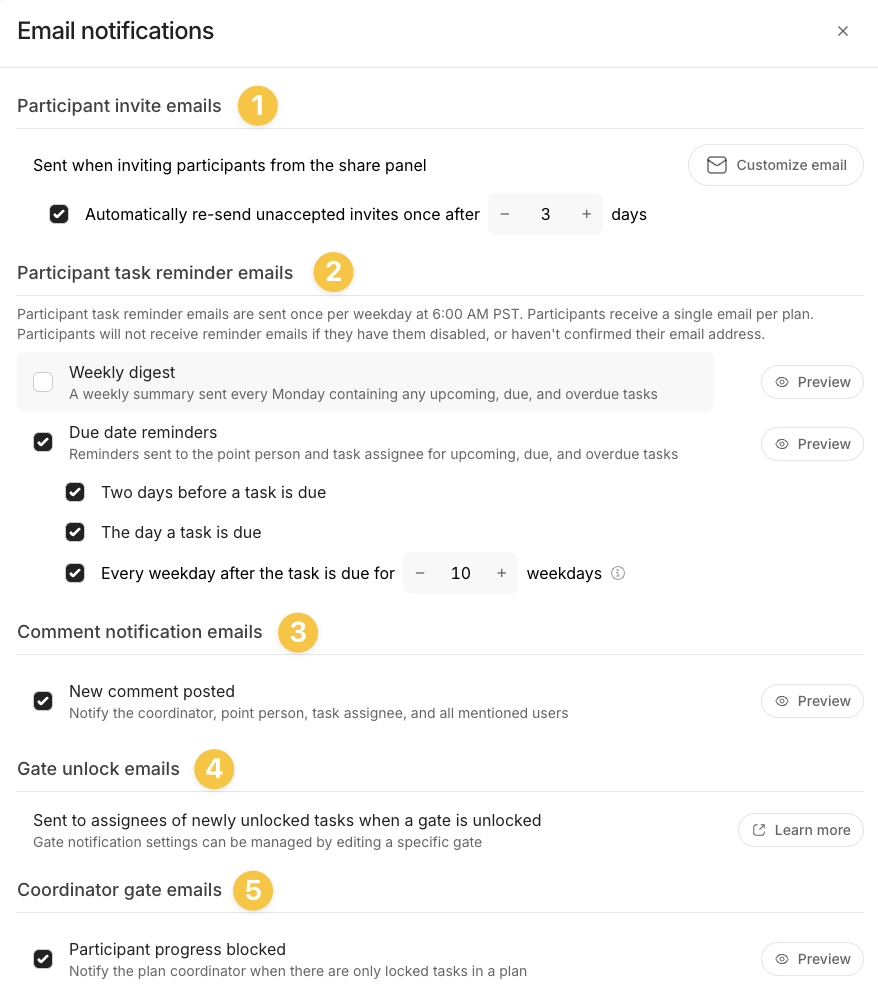Click plus on overdue weekdays stepper
878x1004 pixels.
click(x=501, y=573)
